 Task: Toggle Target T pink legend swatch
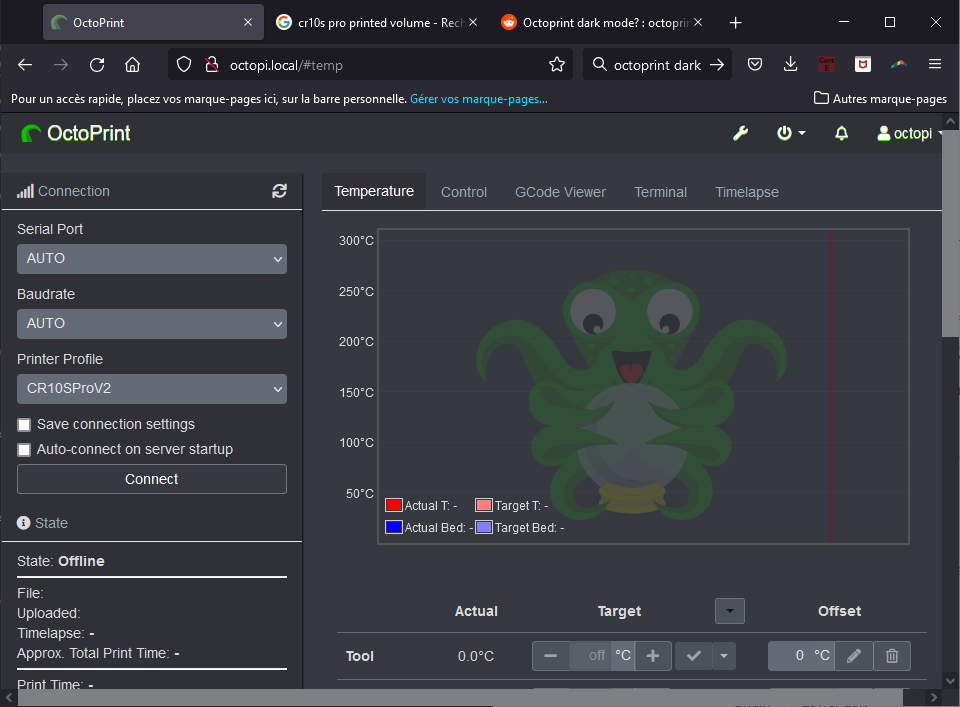[484, 505]
